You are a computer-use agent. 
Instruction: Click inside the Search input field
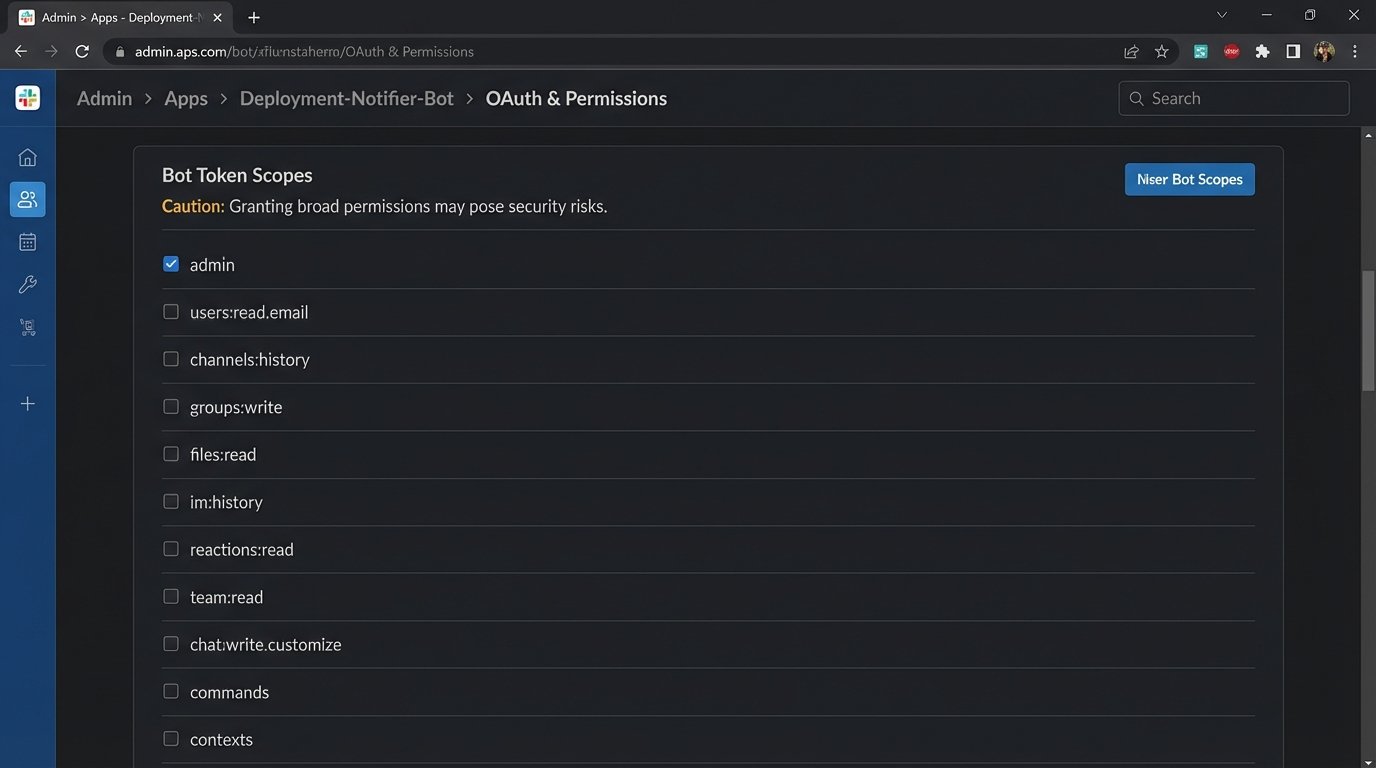[1240, 98]
